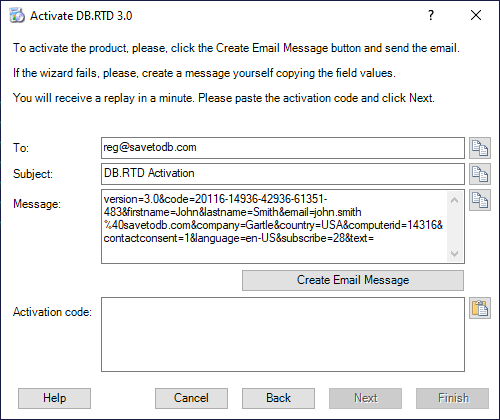Paste clipboard into Activation code field
The width and height of the screenshot is (500, 420).
click(x=480, y=308)
